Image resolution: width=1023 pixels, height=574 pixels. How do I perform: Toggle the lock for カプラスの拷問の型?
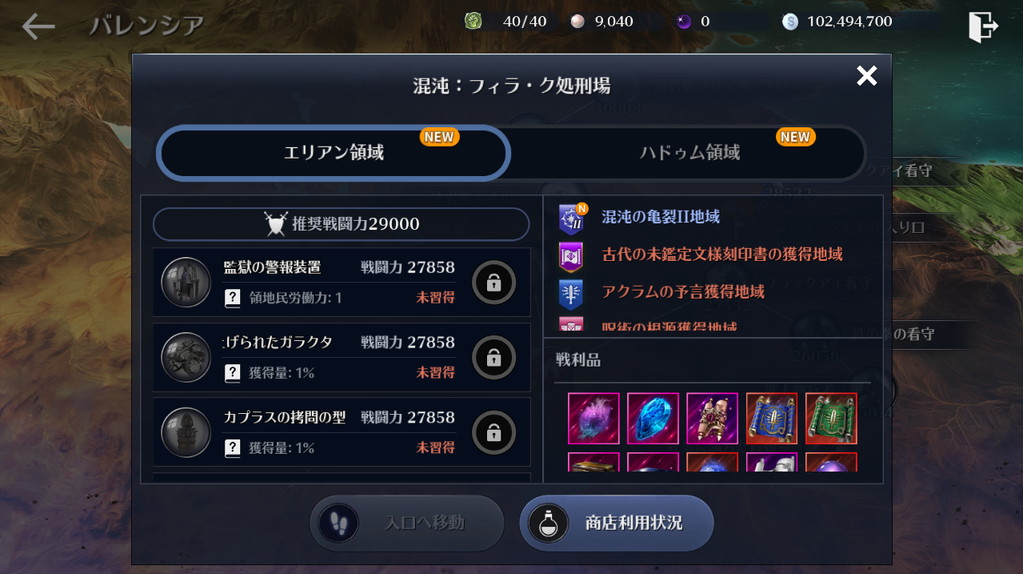click(x=494, y=432)
